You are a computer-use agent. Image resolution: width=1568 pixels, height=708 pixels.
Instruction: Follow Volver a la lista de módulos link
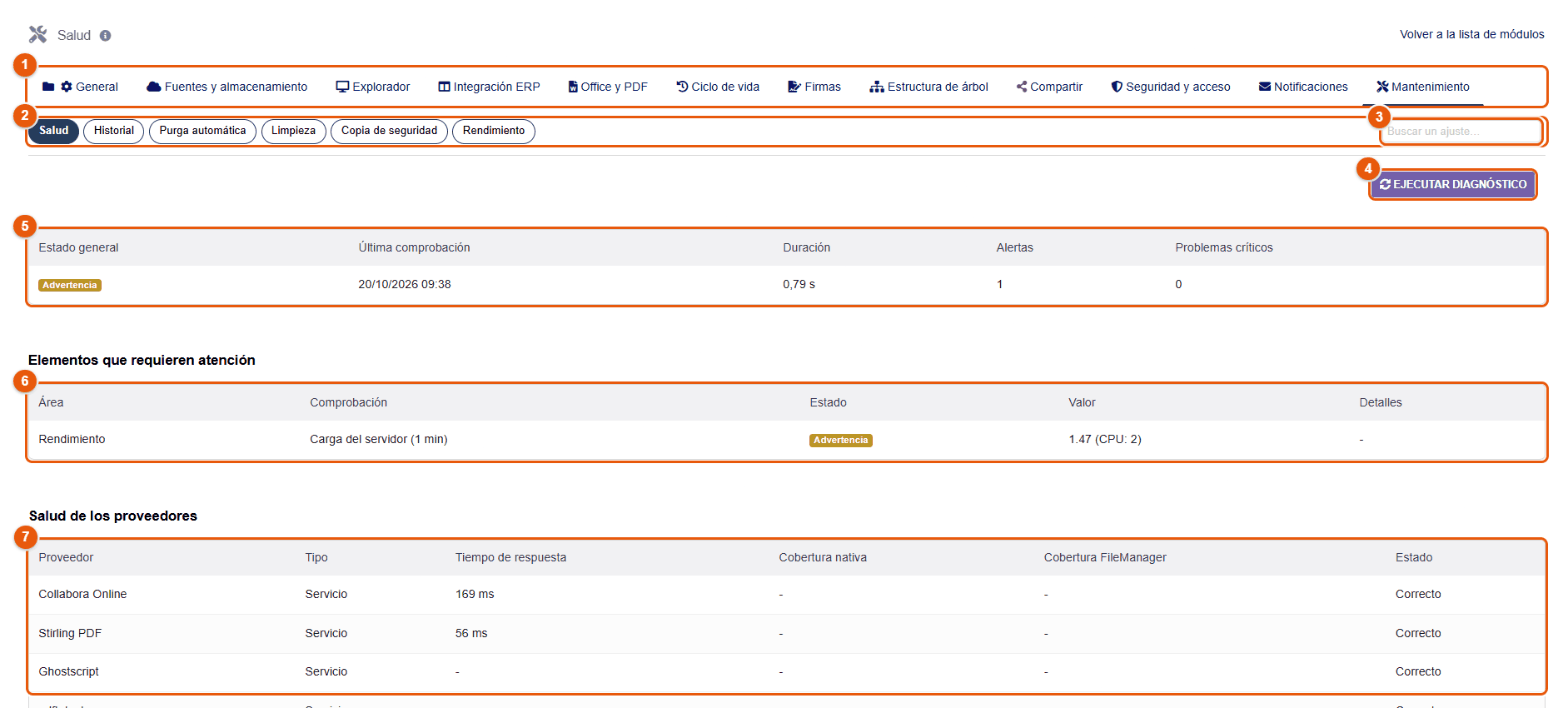click(x=1472, y=35)
